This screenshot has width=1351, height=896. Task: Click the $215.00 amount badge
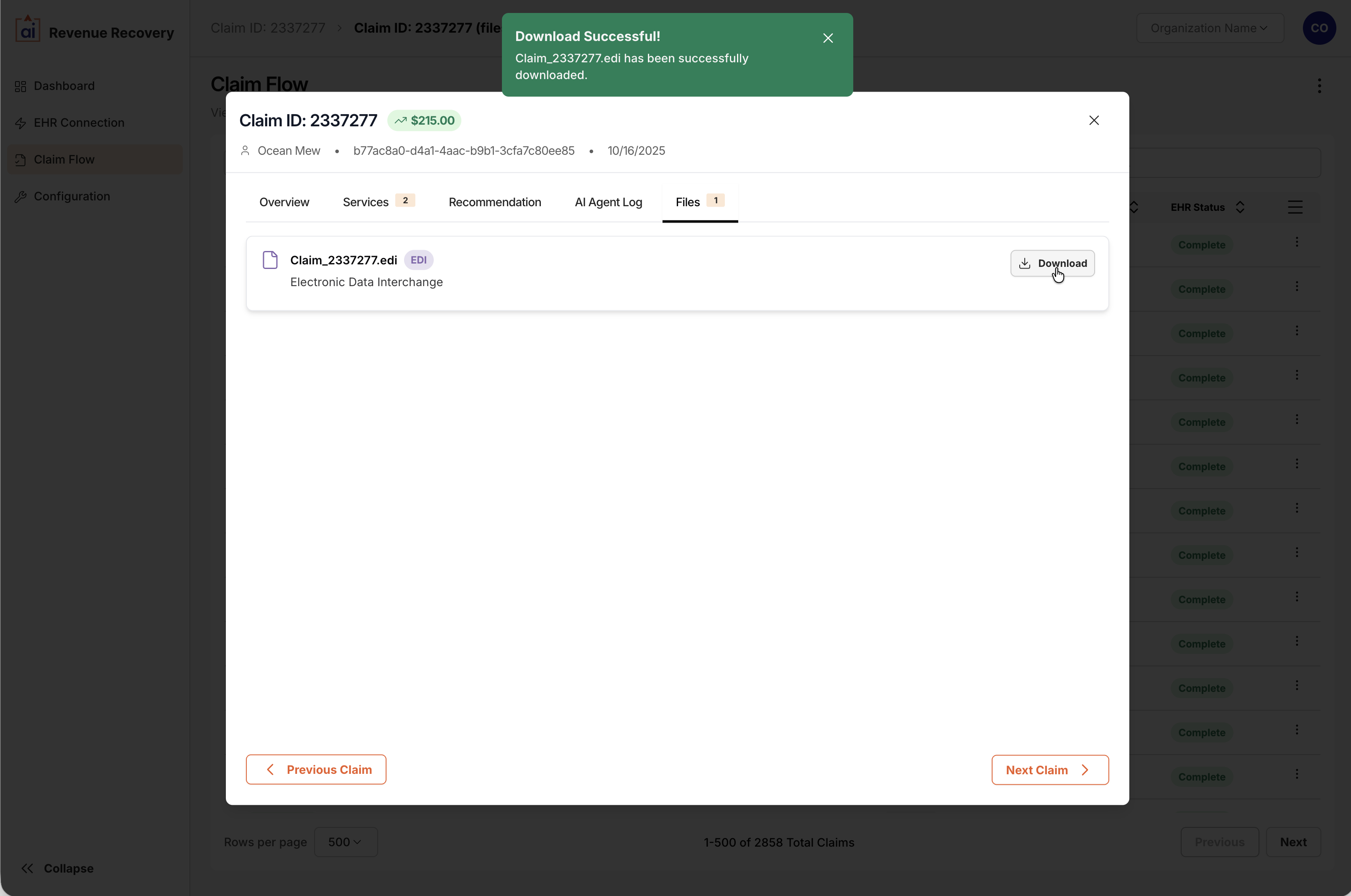423,120
